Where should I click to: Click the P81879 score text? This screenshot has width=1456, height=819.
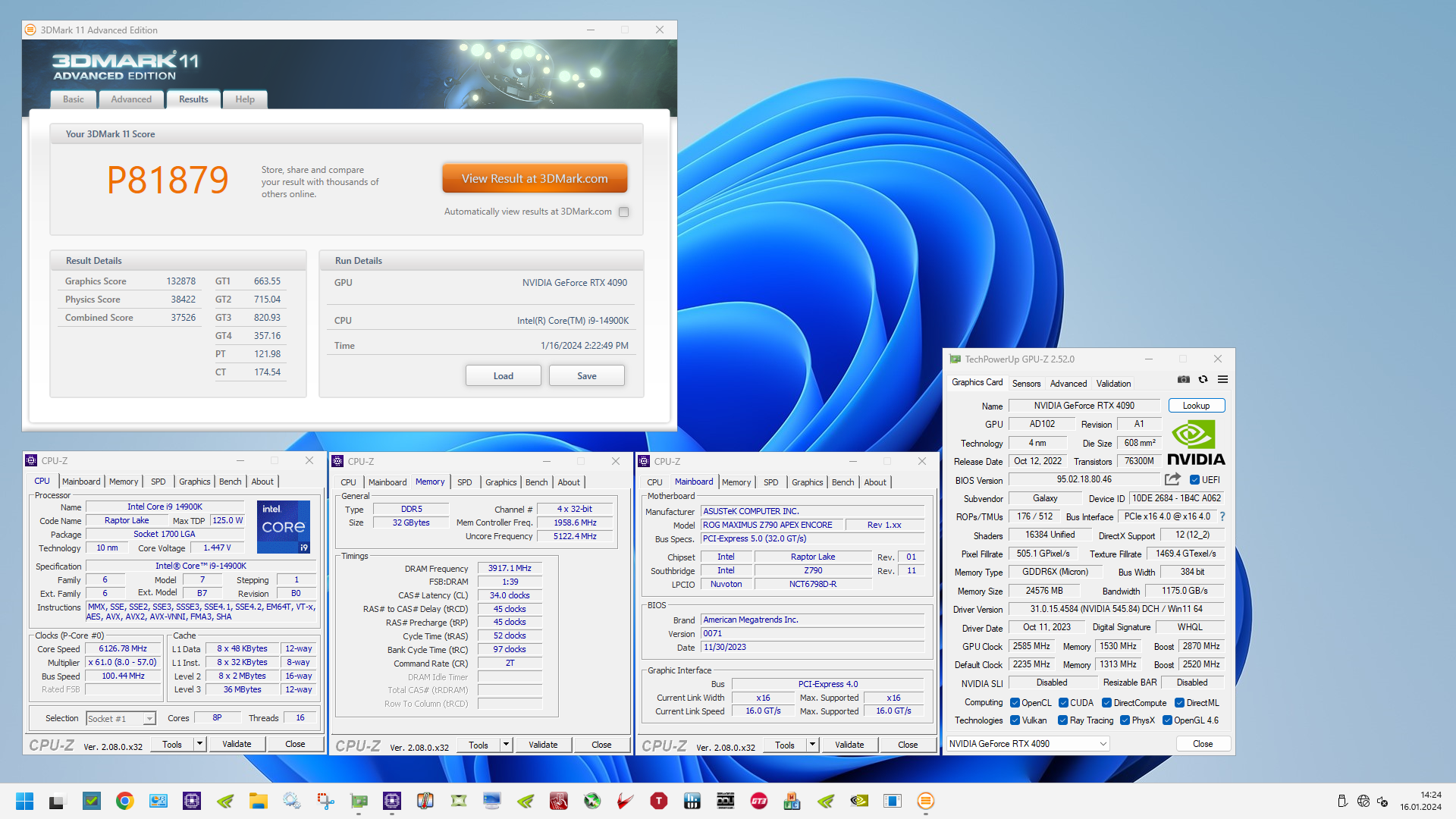click(x=168, y=180)
